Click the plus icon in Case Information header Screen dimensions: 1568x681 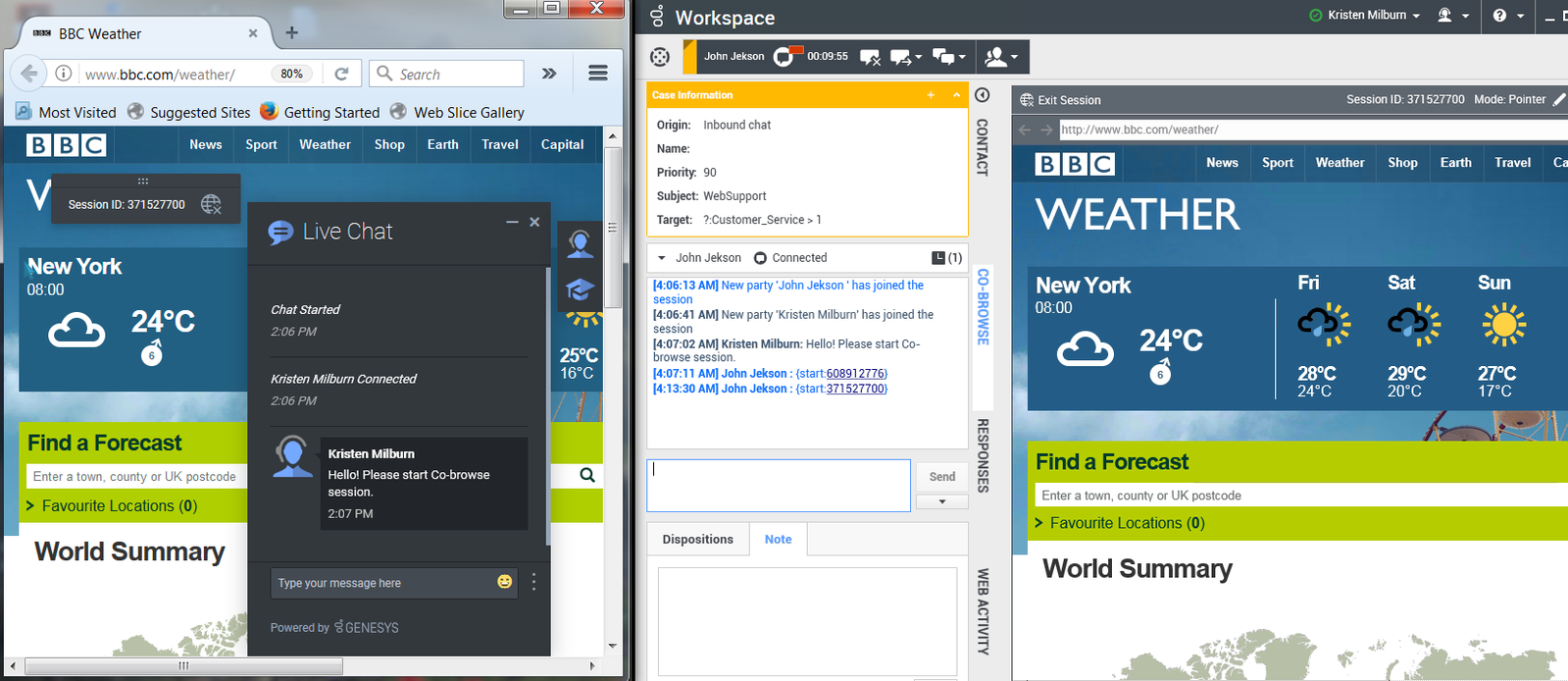coord(931,95)
